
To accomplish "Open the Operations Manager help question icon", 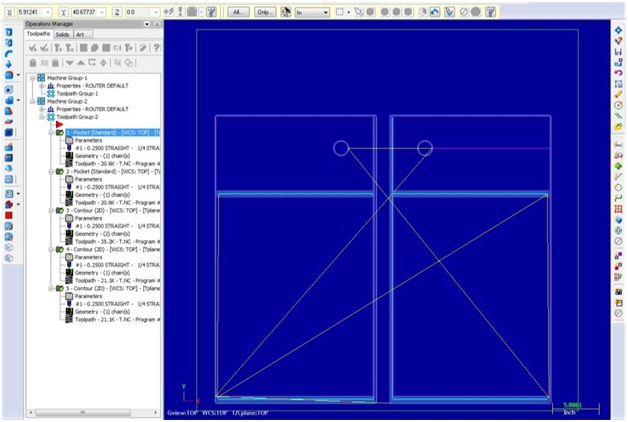I will click(156, 48).
